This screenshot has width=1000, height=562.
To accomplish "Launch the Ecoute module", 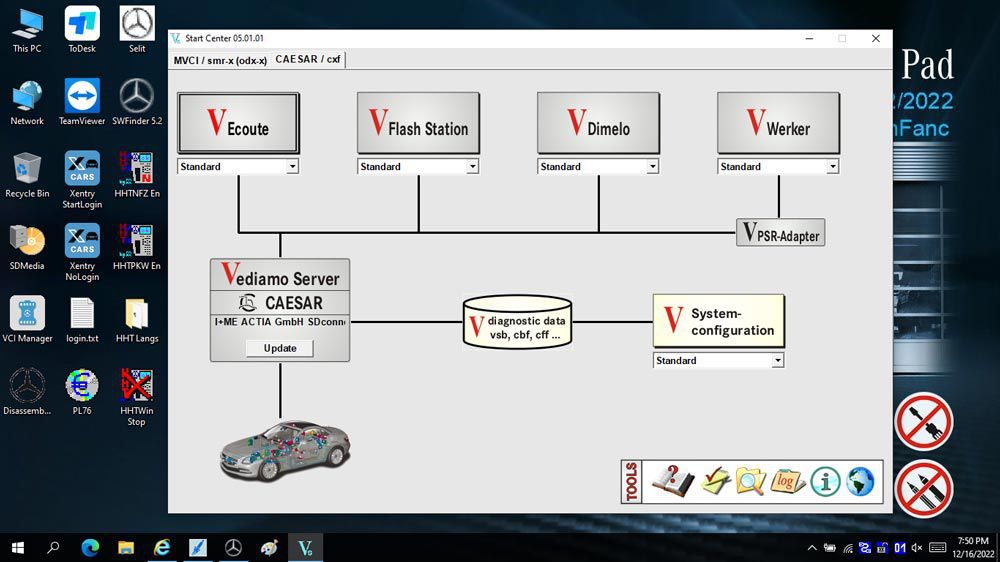I will pos(238,122).
